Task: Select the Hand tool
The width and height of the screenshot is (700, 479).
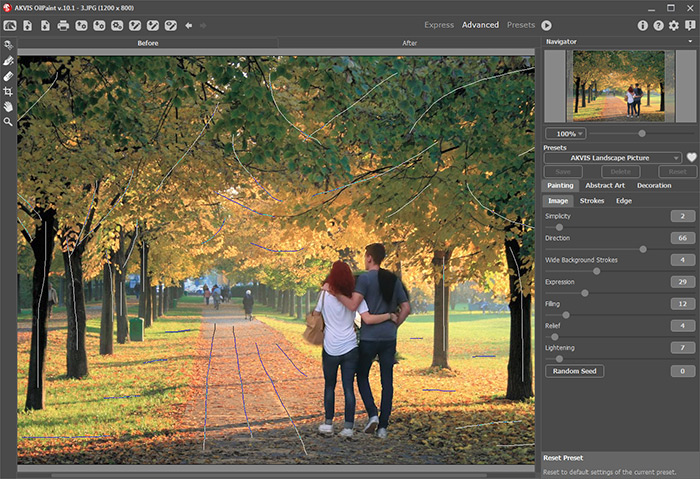Action: pos(8,107)
